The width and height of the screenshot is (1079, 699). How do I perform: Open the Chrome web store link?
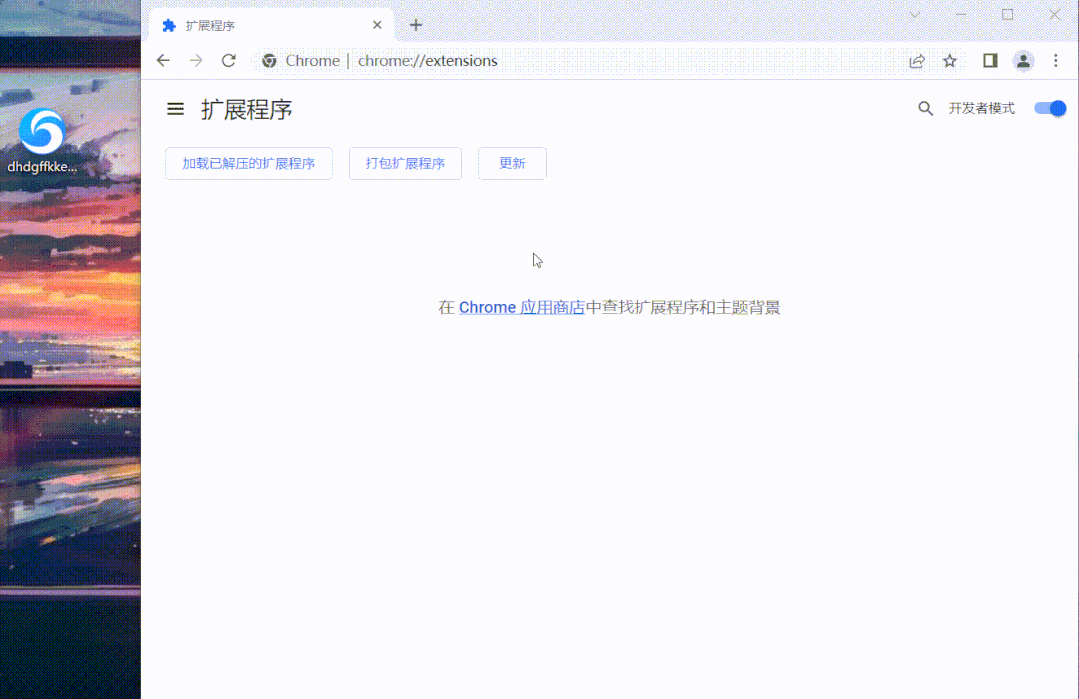522,308
